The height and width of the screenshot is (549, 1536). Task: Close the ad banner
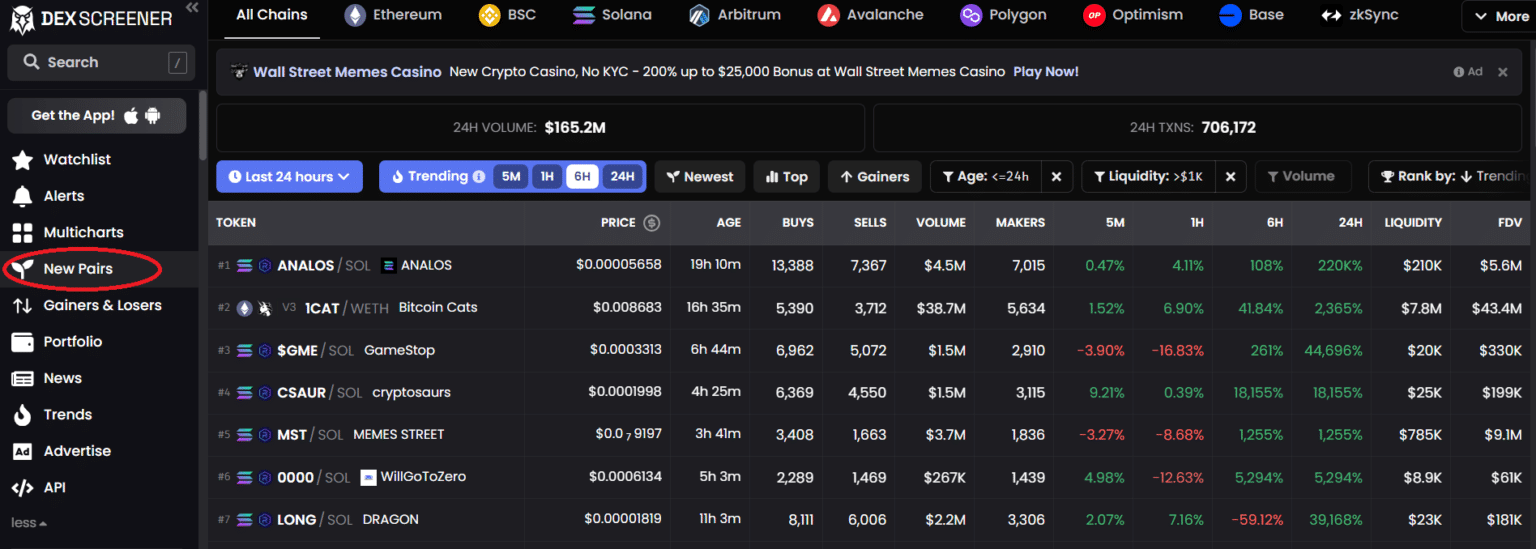(x=1502, y=72)
